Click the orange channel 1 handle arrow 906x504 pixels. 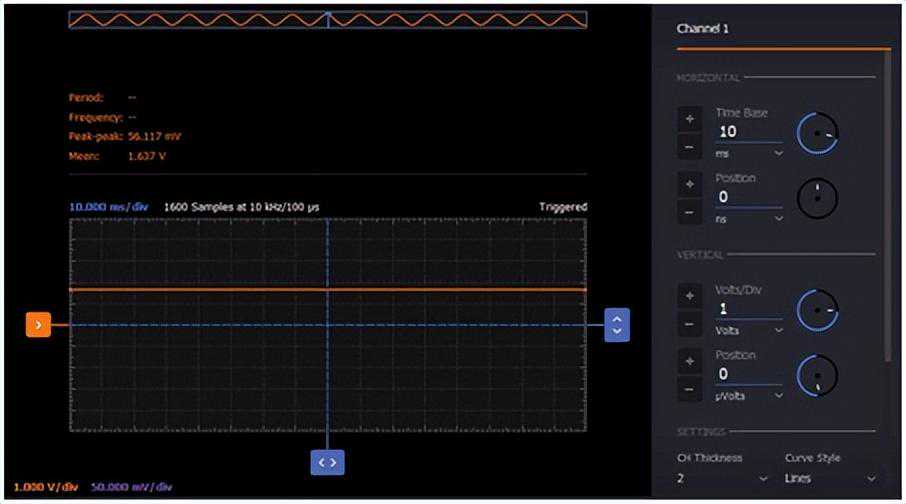point(38,325)
